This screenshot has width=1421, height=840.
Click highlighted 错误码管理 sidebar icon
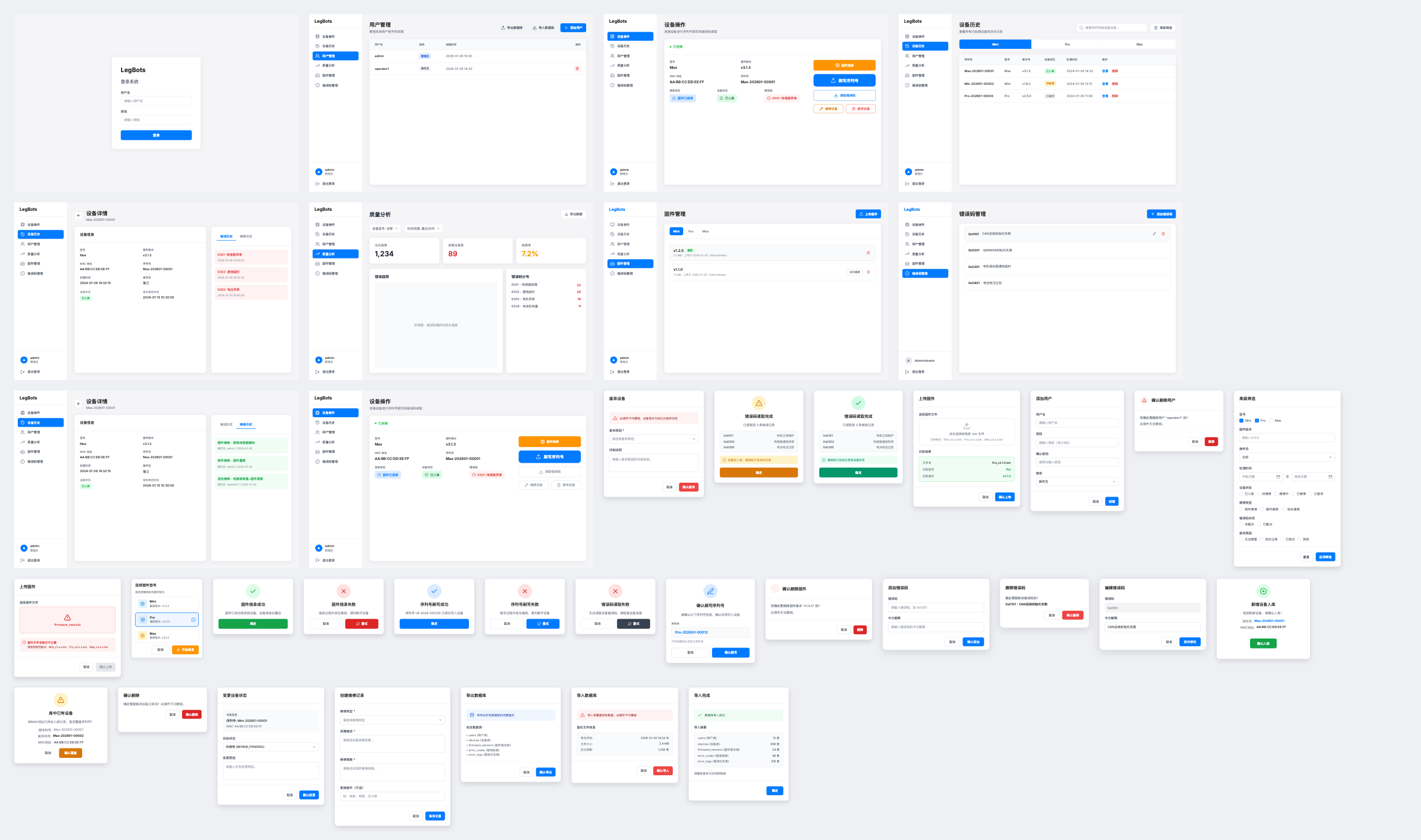point(907,274)
